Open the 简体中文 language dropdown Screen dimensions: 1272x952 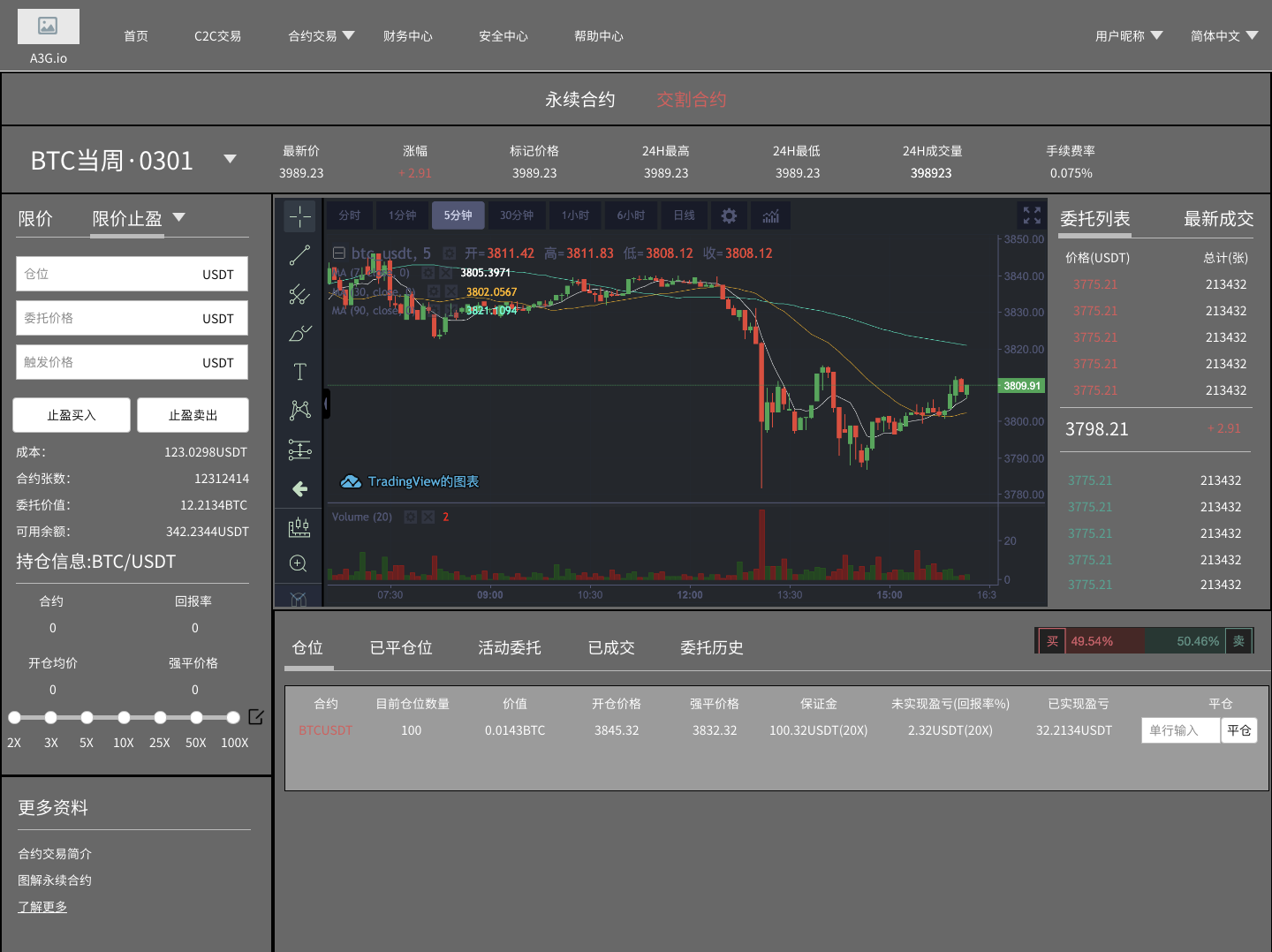tap(1224, 36)
